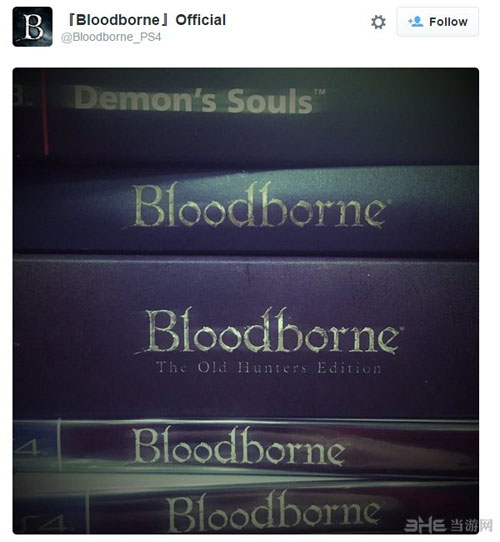Click The Old Hunters Edition subtitle text

point(269,367)
